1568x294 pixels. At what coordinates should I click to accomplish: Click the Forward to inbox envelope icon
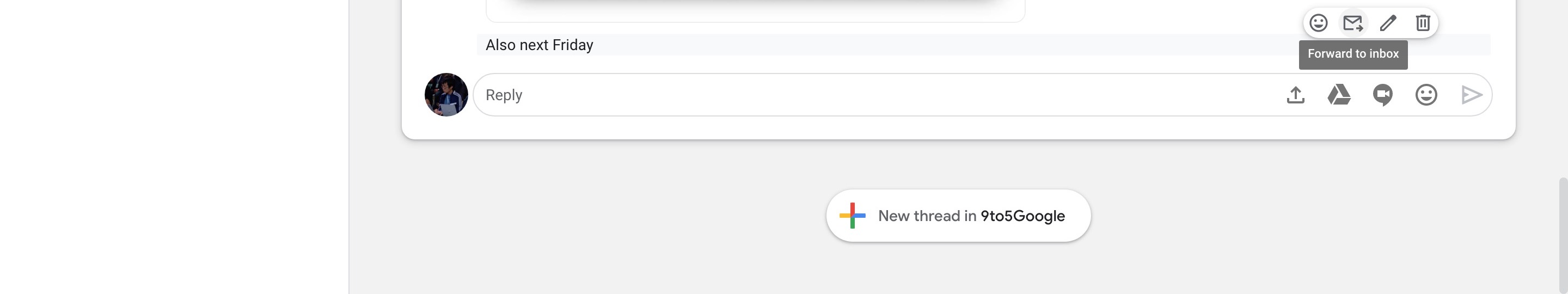(1352, 23)
